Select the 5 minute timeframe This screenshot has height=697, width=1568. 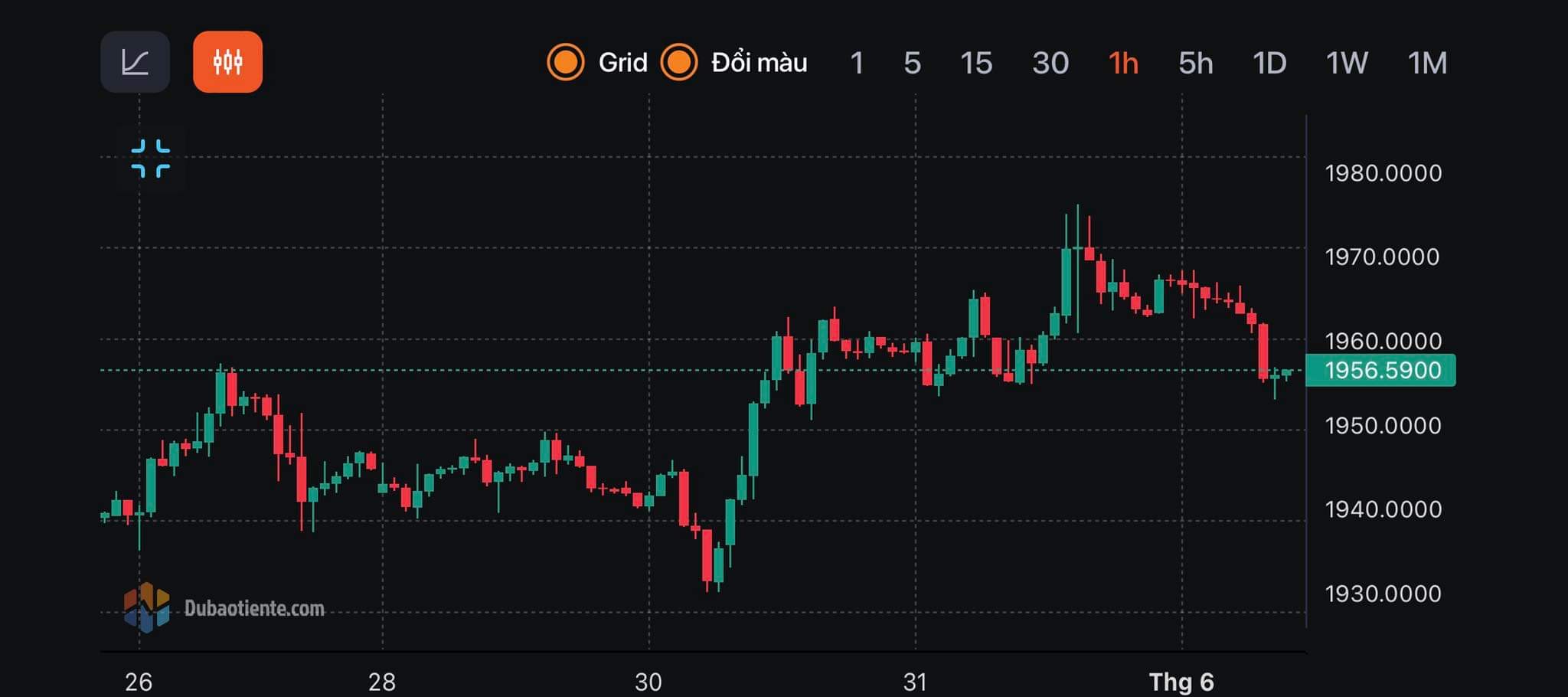pyautogui.click(x=911, y=63)
